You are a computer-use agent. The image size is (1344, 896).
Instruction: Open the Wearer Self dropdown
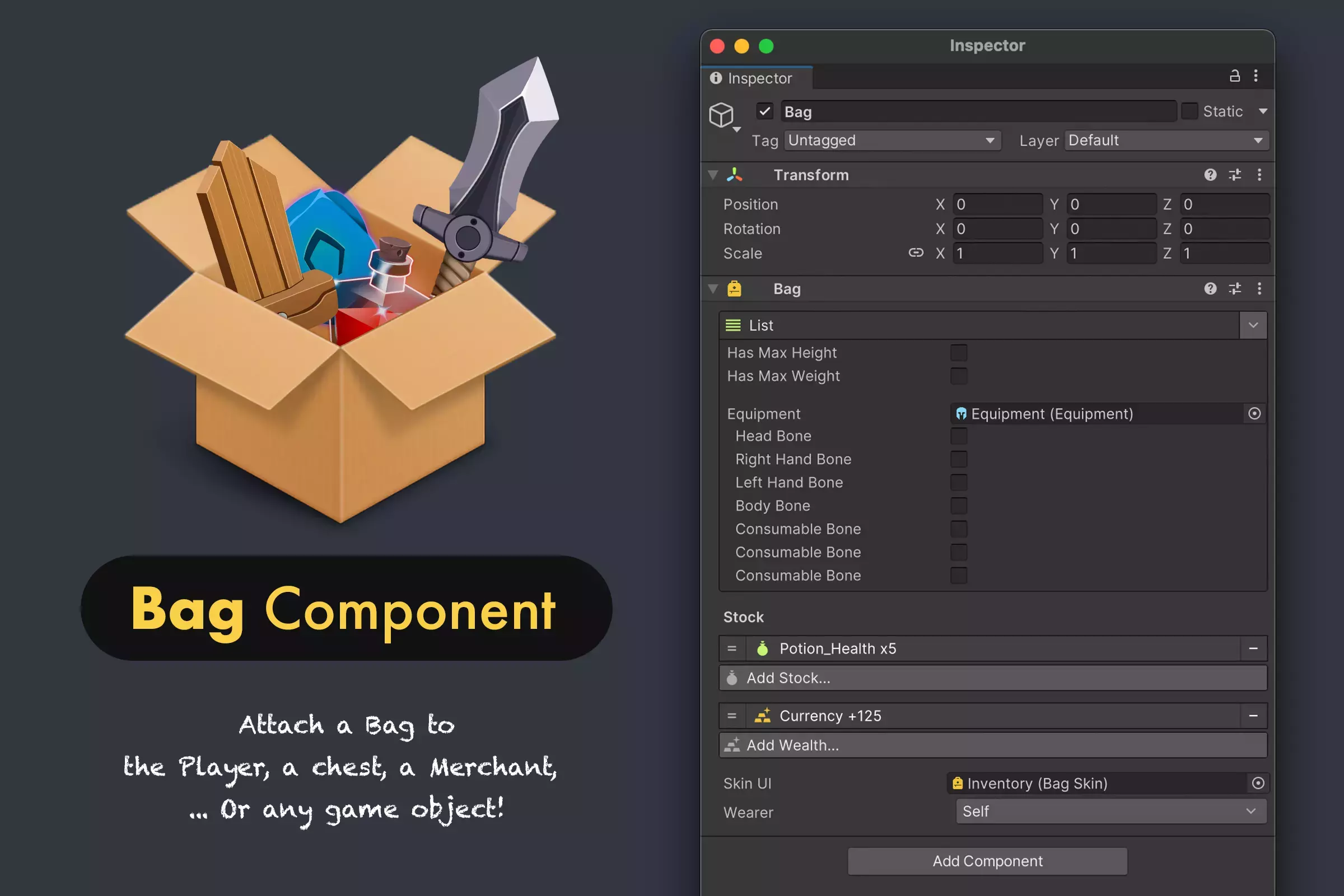1110,811
